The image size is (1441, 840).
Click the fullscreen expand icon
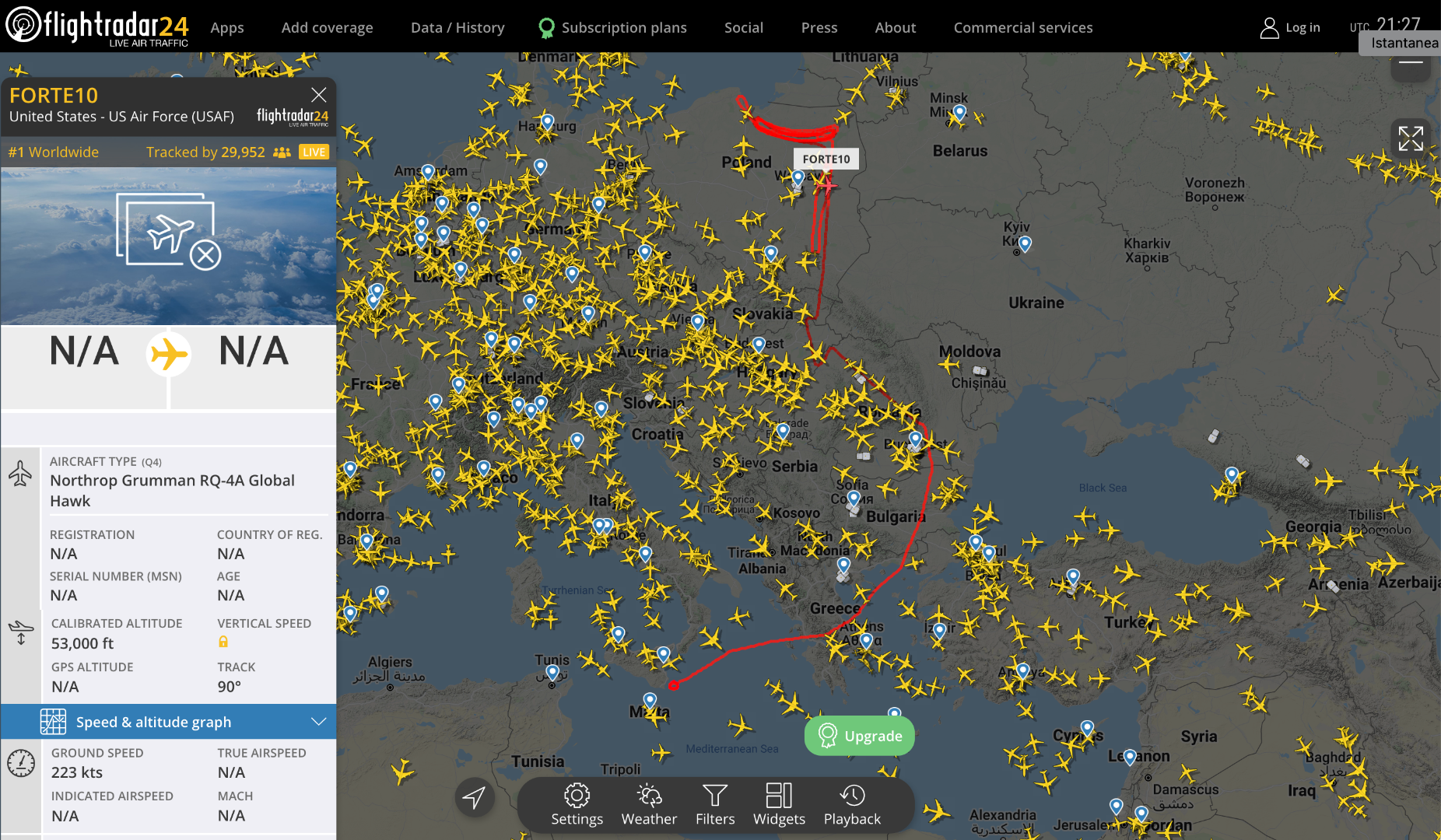click(x=1410, y=138)
